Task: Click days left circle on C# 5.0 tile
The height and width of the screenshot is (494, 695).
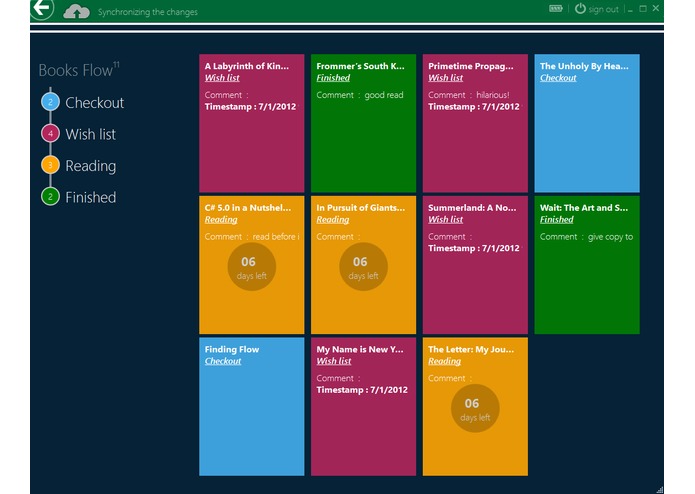Action: pos(252,267)
